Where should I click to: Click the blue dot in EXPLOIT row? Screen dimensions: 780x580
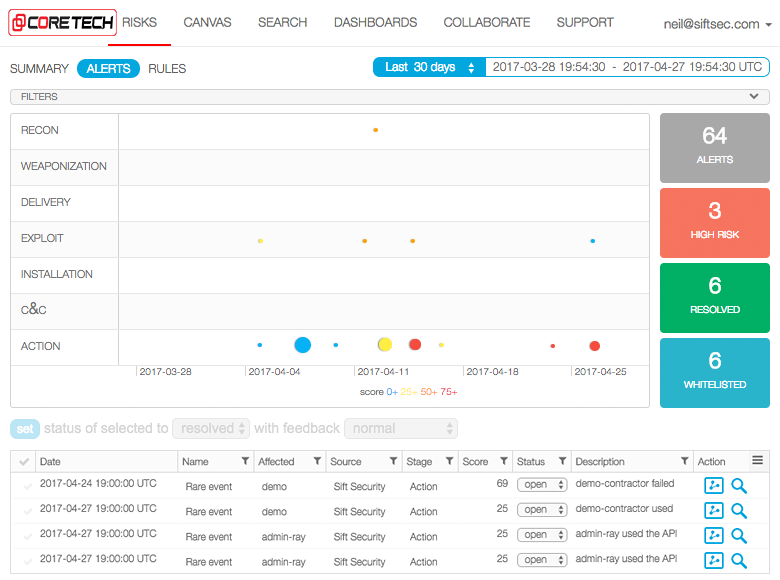pyautogui.click(x=592, y=241)
